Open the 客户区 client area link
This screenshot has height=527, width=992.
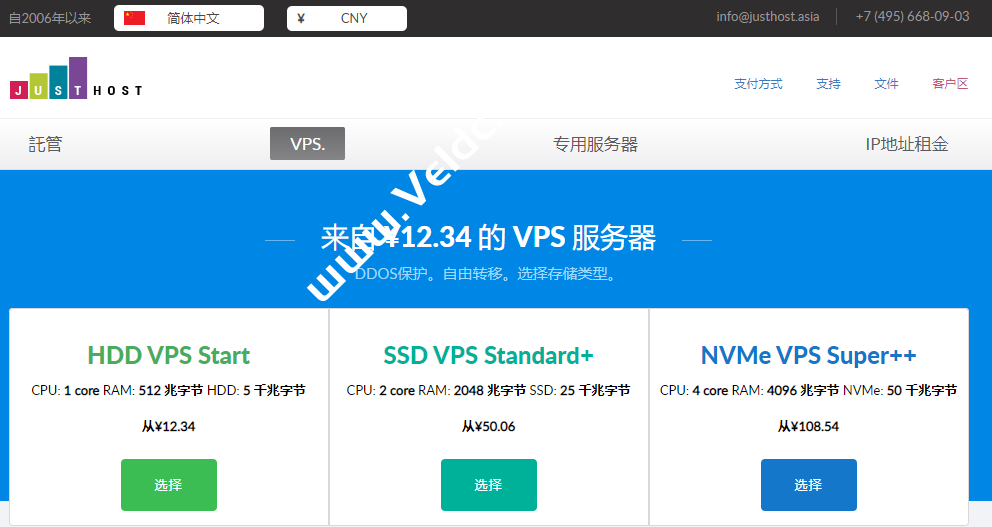point(950,84)
